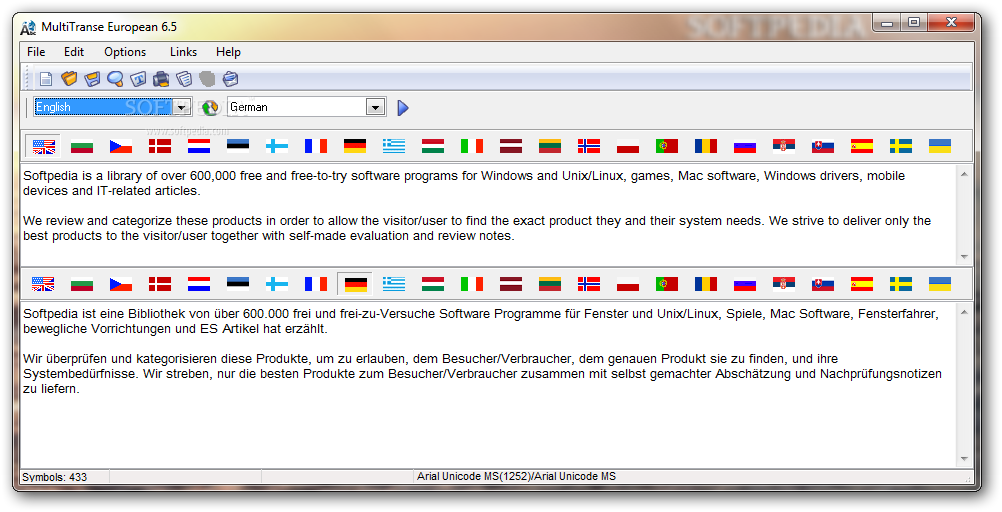
Task: Choose Greek flag in source flag row
Action: pos(394,146)
